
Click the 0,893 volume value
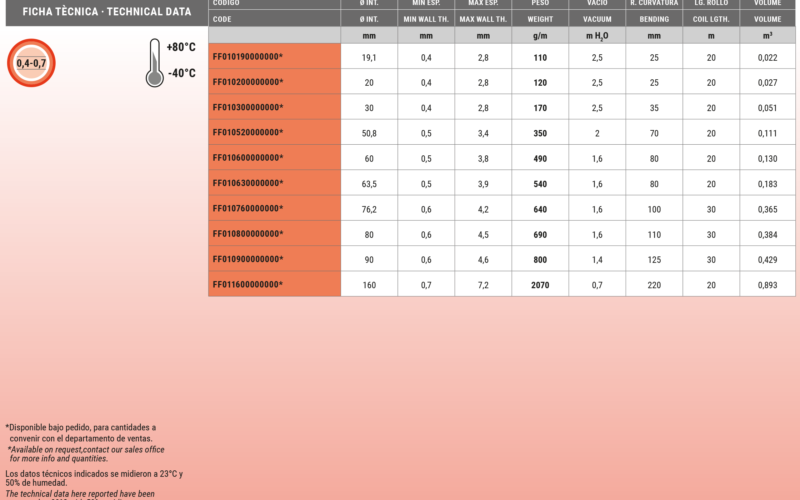(768, 285)
